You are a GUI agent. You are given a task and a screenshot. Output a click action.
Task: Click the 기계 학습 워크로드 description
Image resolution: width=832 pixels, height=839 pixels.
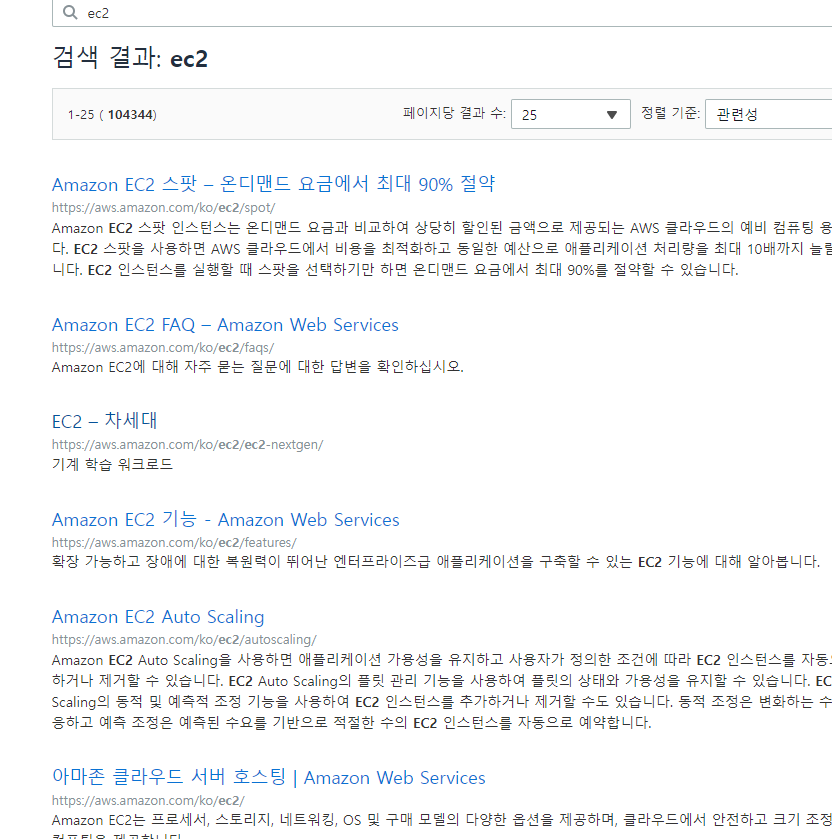(112, 464)
